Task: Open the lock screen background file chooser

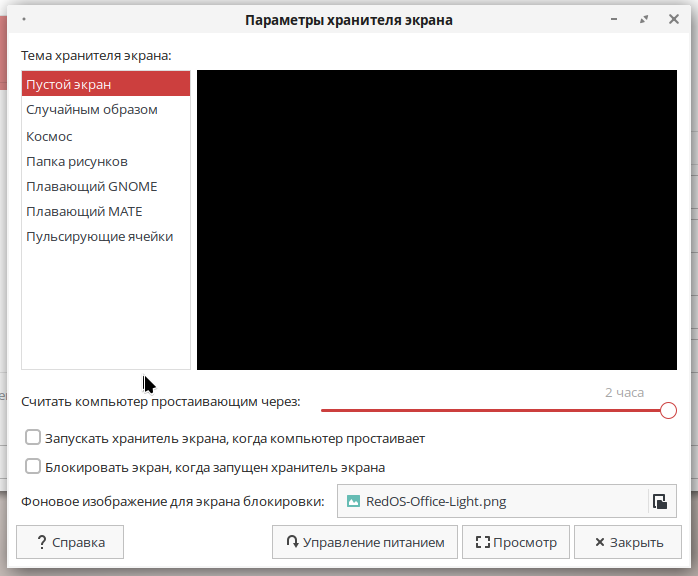Action: click(495, 501)
